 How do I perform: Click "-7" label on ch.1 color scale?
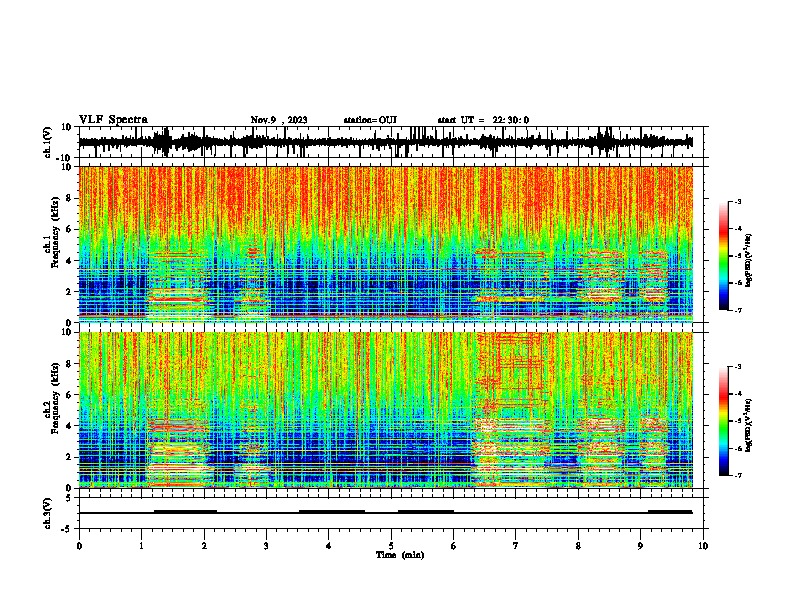coord(737,310)
